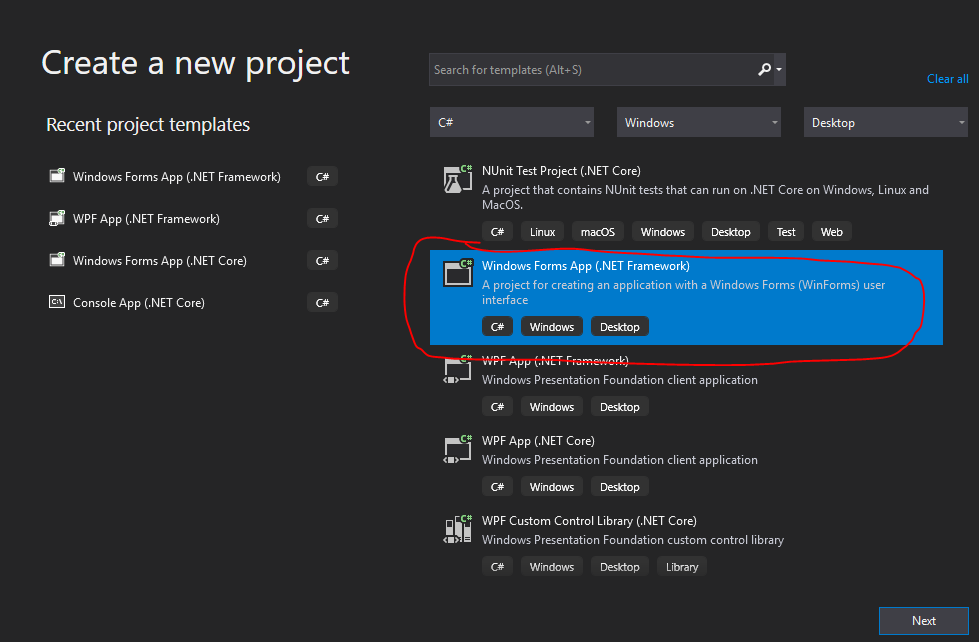Click C# badge beside recent Windows Forms App (.NET Framework)

(322, 177)
